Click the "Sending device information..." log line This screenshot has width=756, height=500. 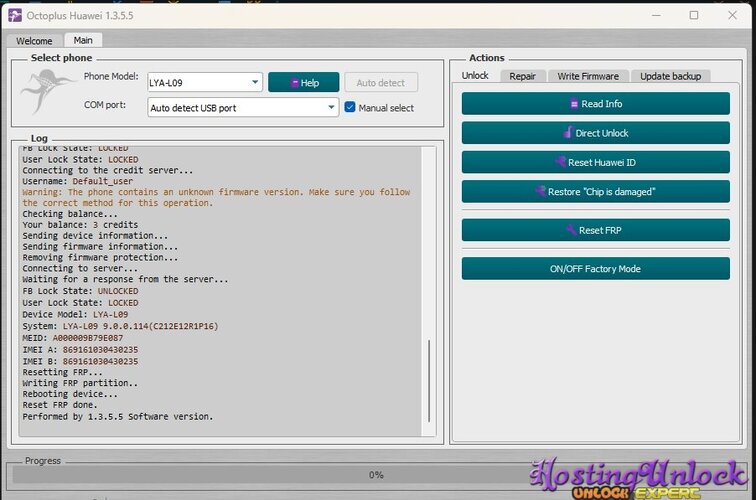click(x=95, y=236)
